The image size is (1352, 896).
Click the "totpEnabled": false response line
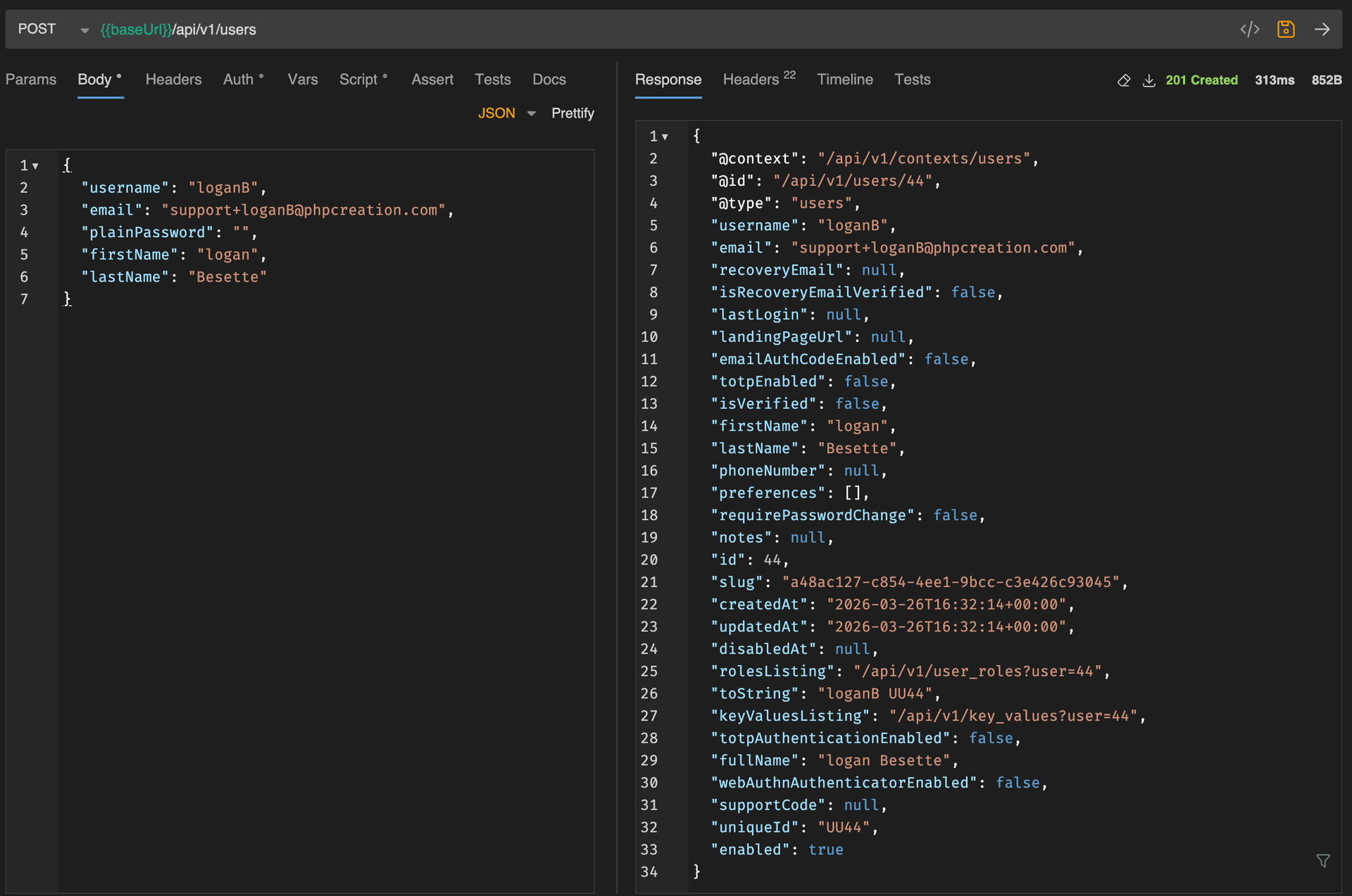pyautogui.click(x=803, y=381)
